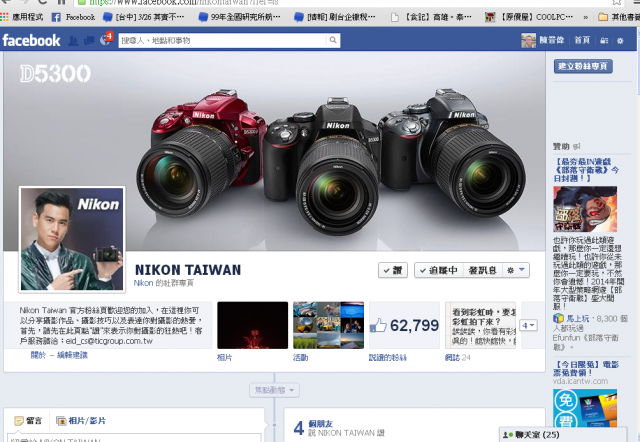
Task: Click 活動 label link
Action: point(300,358)
